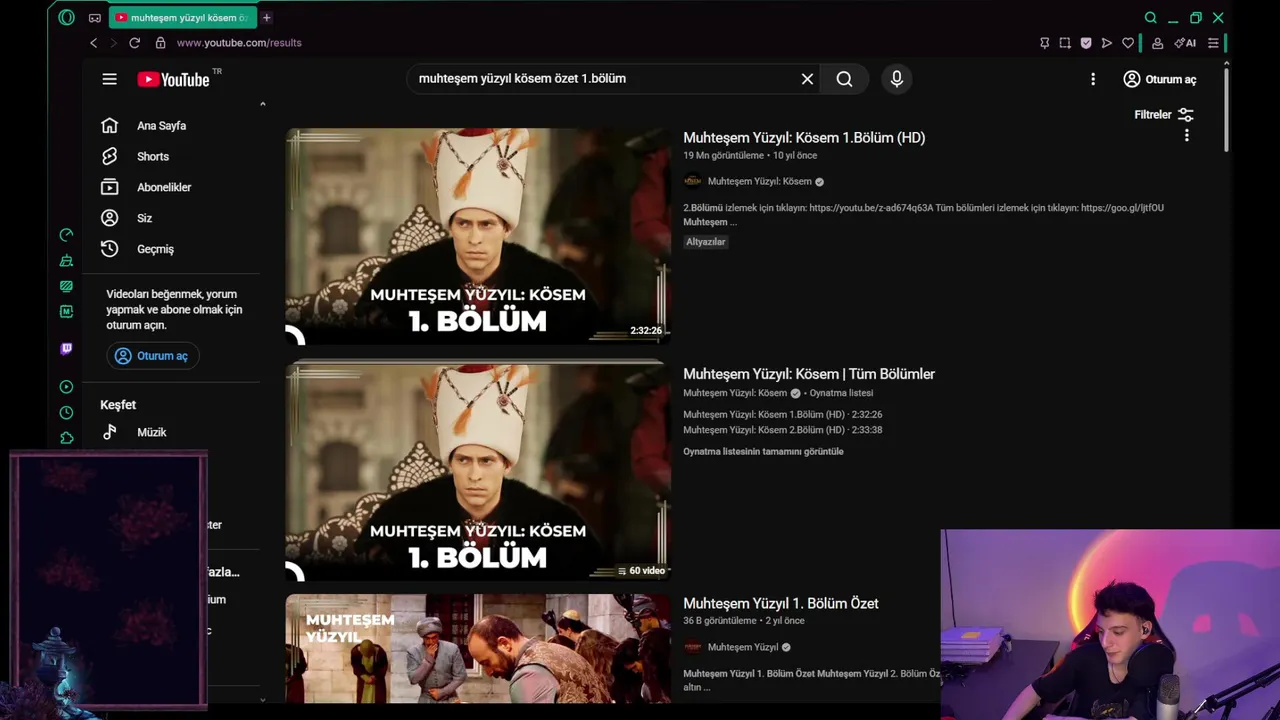1280x720 pixels.
Task: Click the page's vertical scrollbar
Action: [x=1226, y=110]
